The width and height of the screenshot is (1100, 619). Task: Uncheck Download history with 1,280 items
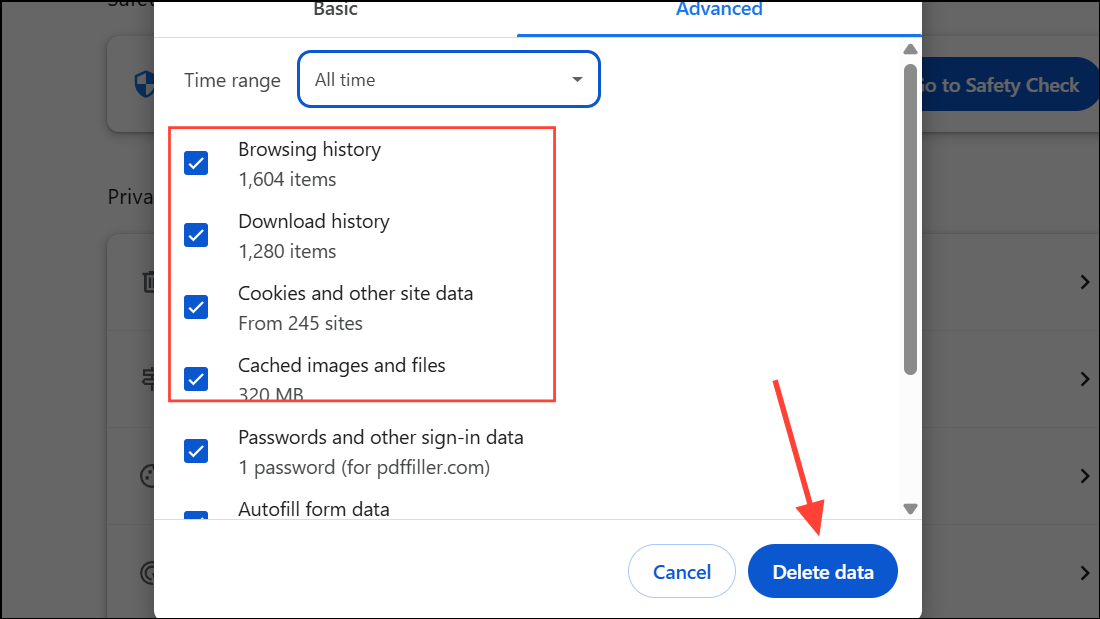click(x=195, y=234)
